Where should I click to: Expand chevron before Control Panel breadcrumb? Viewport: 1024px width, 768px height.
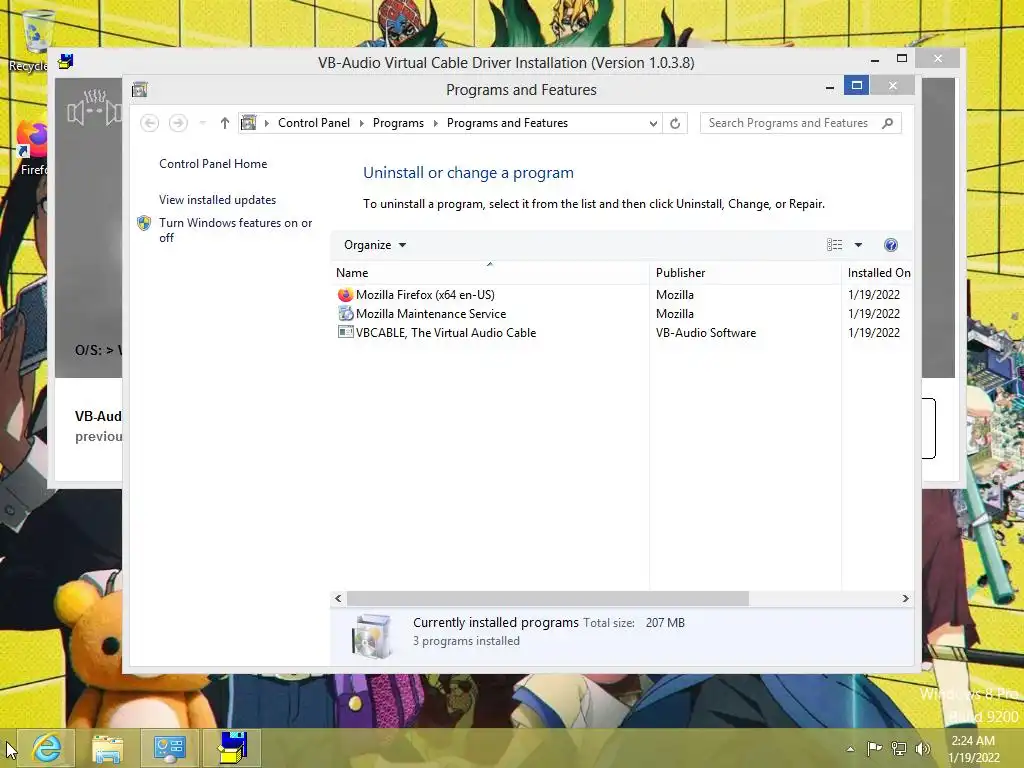266,123
